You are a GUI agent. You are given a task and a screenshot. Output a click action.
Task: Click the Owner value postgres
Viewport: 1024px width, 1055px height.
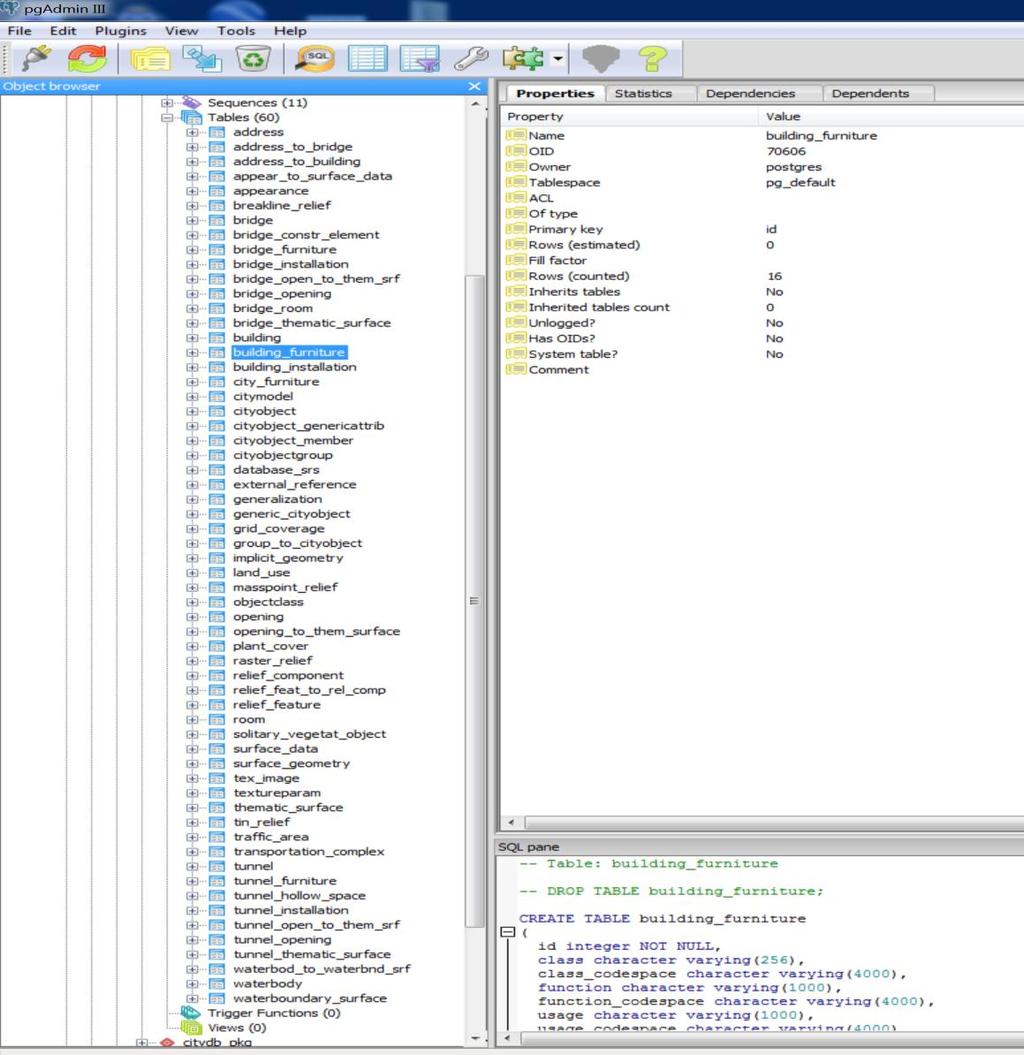793,167
